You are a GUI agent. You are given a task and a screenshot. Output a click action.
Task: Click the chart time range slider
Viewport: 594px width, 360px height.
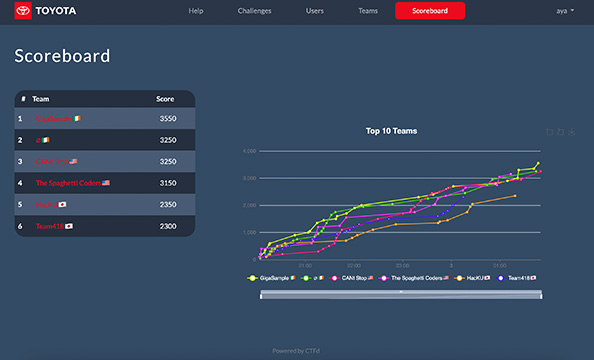401,294
